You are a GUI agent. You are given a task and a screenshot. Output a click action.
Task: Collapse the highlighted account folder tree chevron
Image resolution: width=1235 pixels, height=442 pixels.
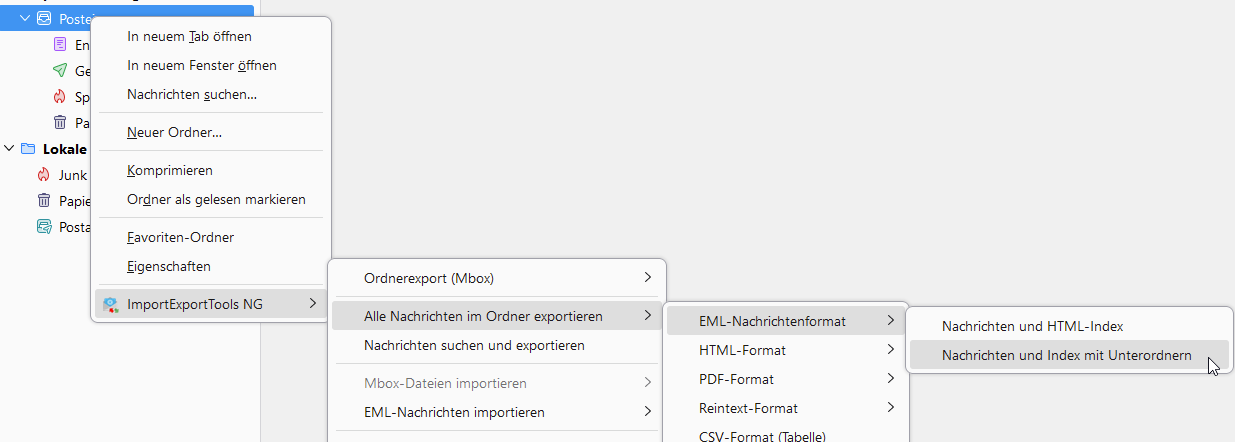tap(25, 19)
